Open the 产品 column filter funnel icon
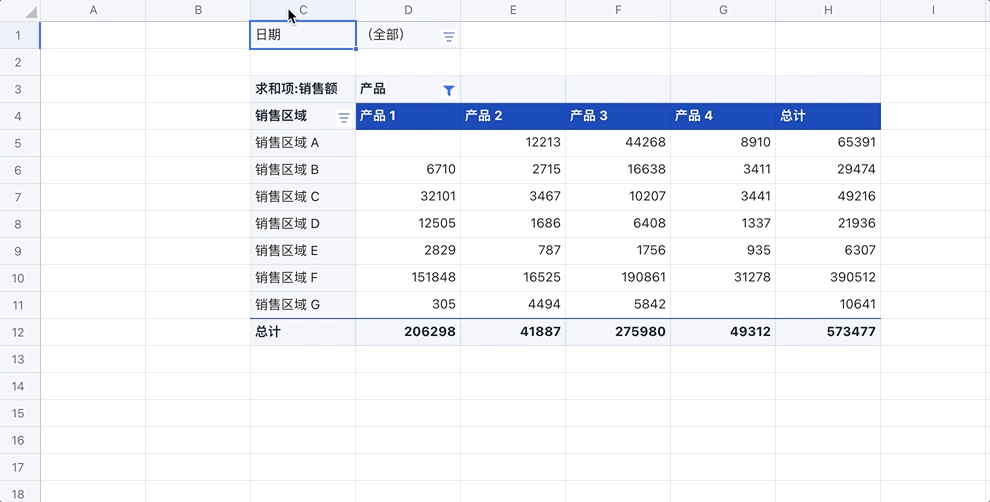The height and width of the screenshot is (502, 990). (x=448, y=91)
